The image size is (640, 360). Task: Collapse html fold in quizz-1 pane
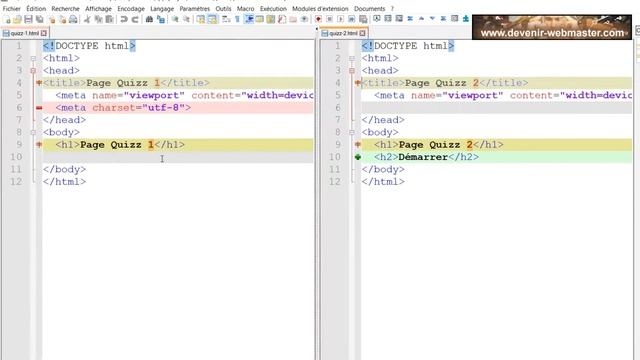33,58
